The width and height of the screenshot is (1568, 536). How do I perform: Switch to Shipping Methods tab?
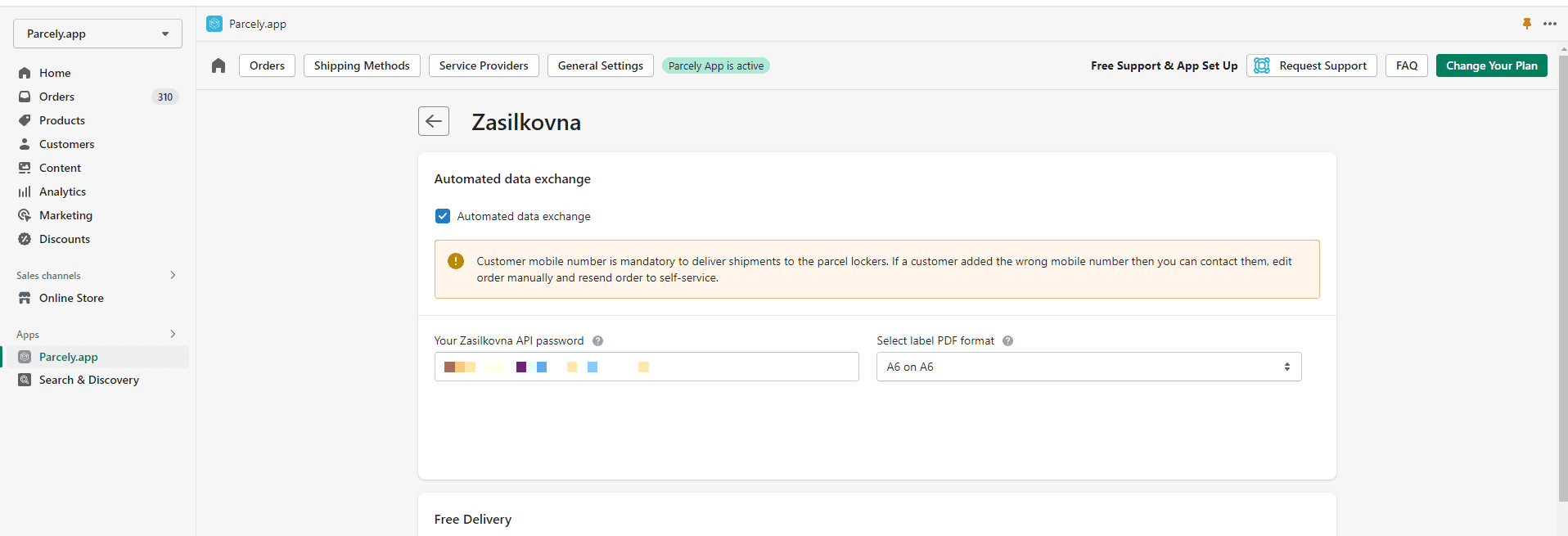click(x=362, y=65)
